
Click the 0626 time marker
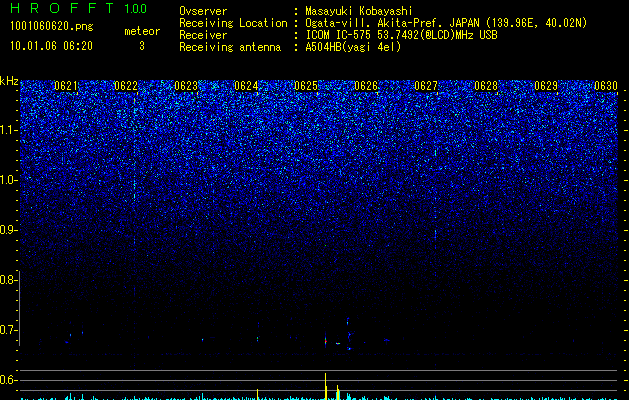(x=366, y=86)
